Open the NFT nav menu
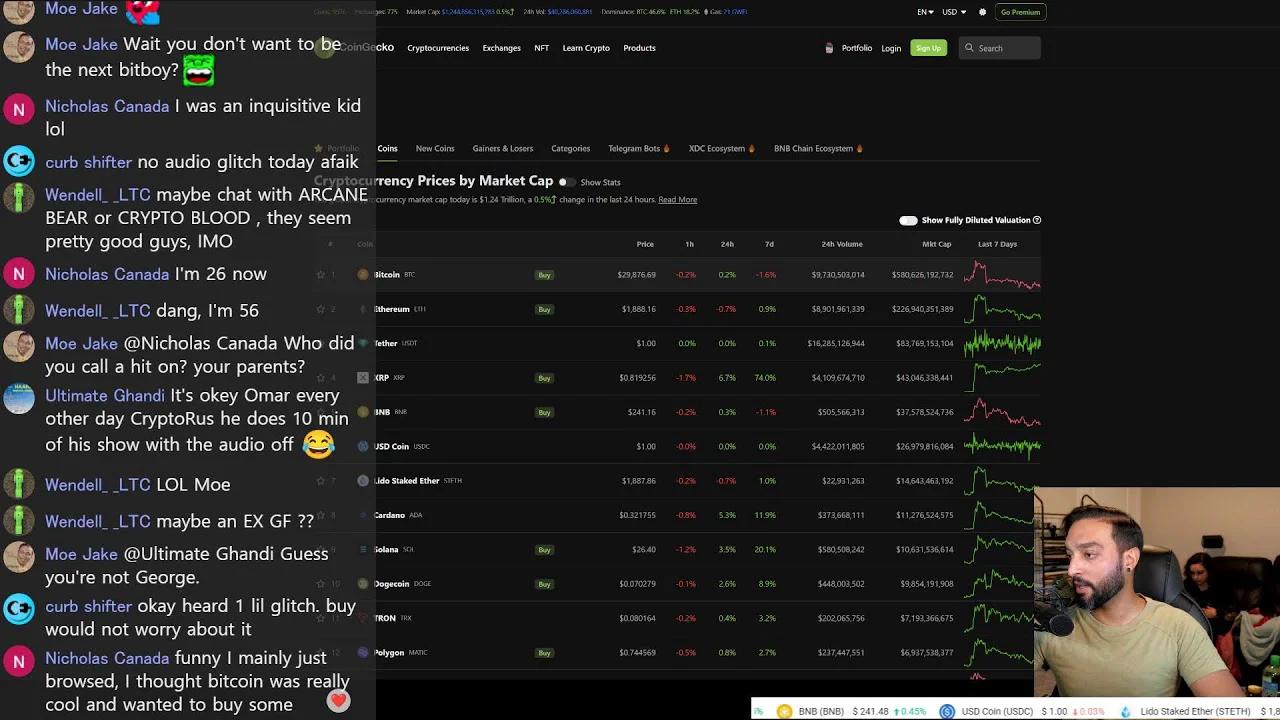Image resolution: width=1280 pixels, height=720 pixels. coord(541,48)
